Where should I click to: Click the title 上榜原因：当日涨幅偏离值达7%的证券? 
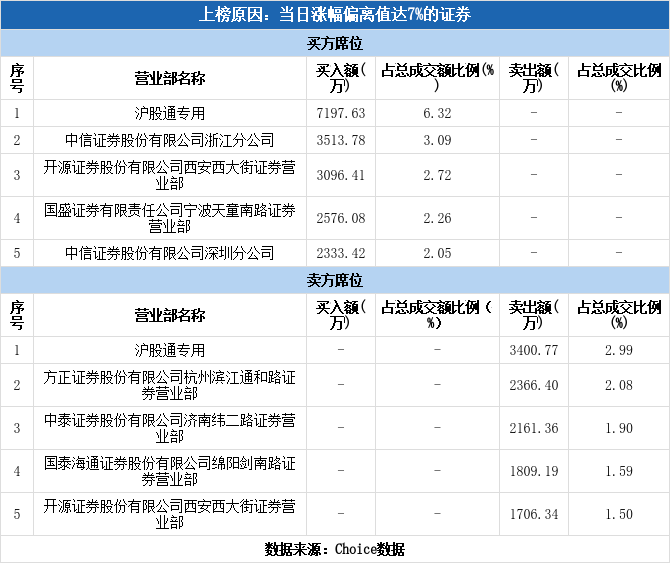point(335,15)
